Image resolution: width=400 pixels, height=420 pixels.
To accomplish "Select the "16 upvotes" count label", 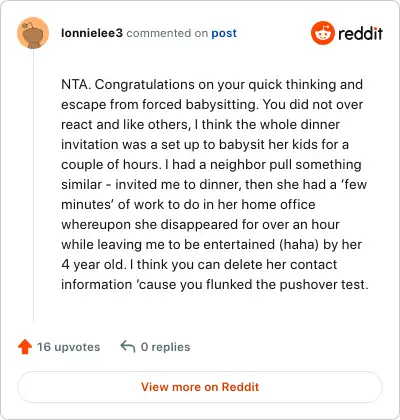I will pyautogui.click(x=68, y=347).
